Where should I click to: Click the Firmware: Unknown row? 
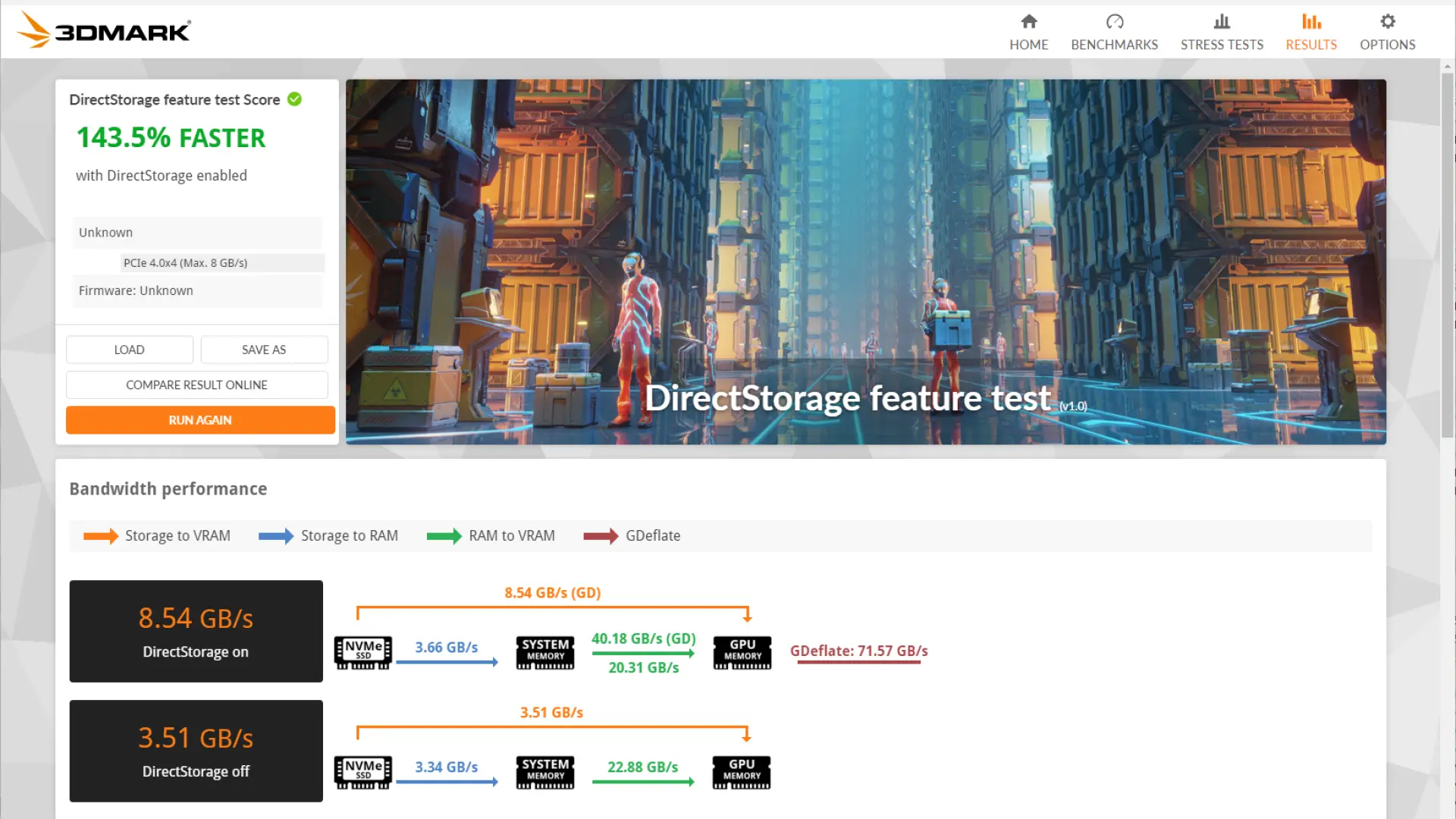[x=197, y=290]
